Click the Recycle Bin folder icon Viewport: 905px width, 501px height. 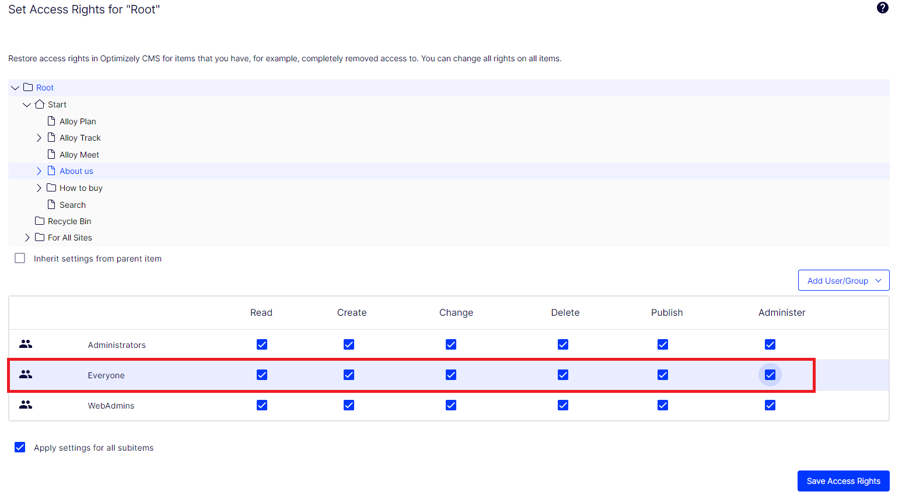click(x=40, y=221)
